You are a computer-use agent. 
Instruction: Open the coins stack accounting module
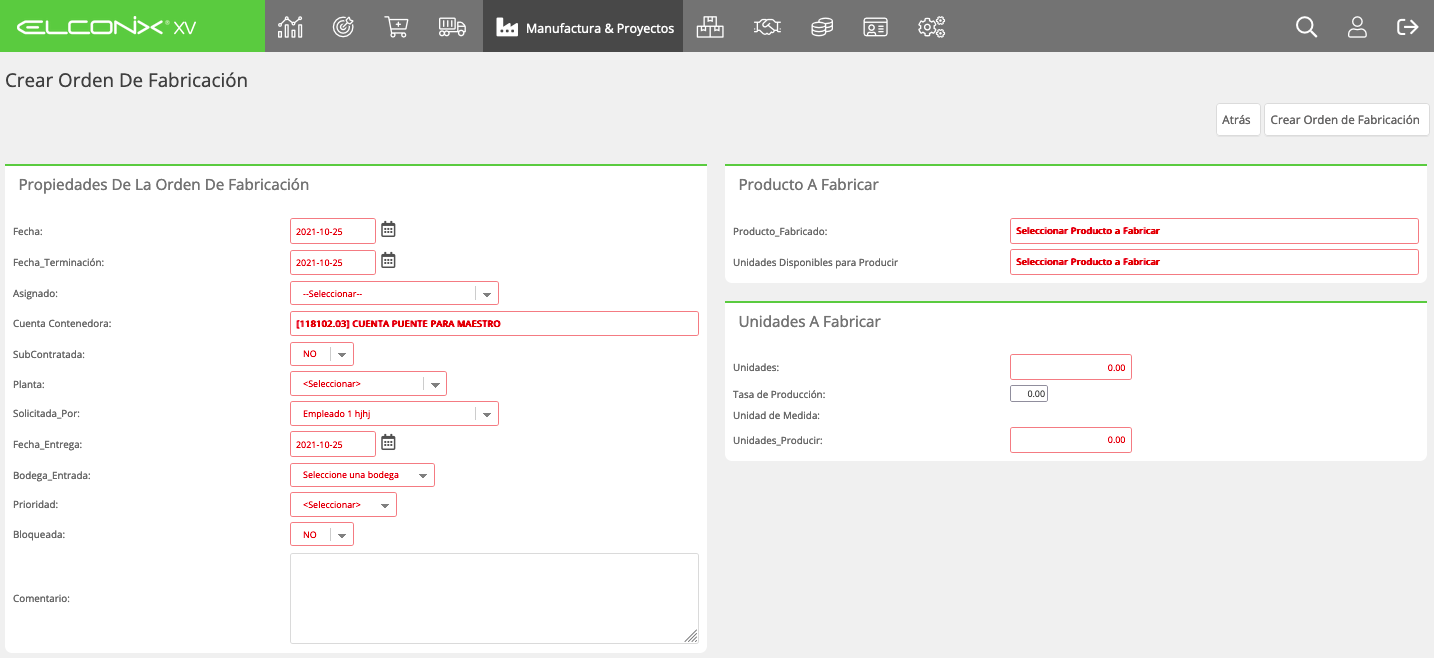pos(822,27)
